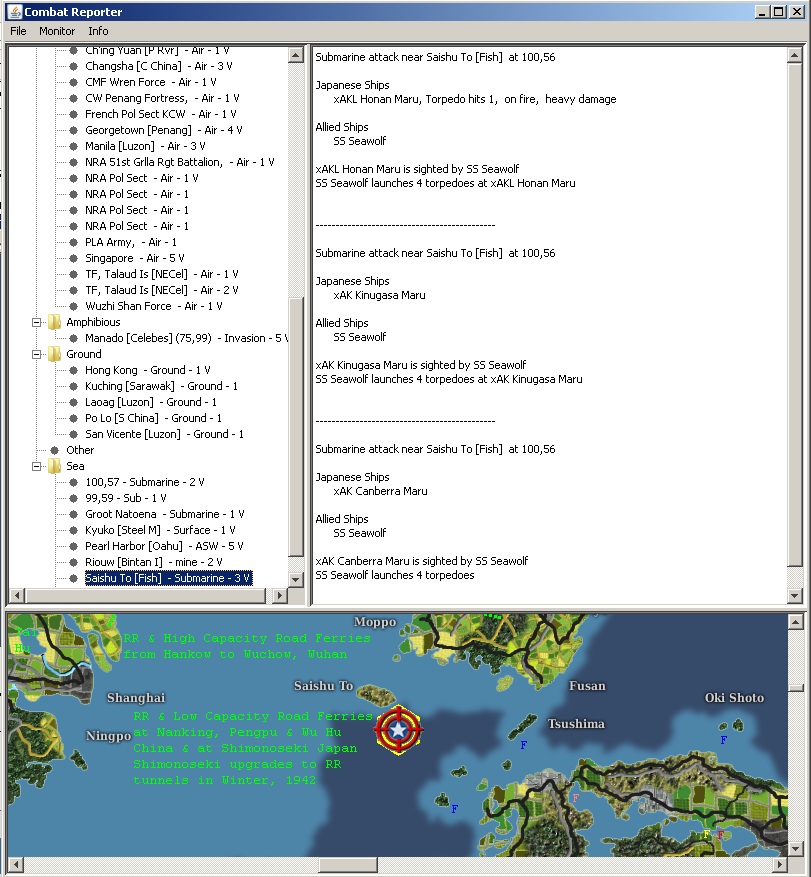Image resolution: width=811 pixels, height=877 pixels.
Task: Click tree panel scroll down arrow
Action: (296, 579)
